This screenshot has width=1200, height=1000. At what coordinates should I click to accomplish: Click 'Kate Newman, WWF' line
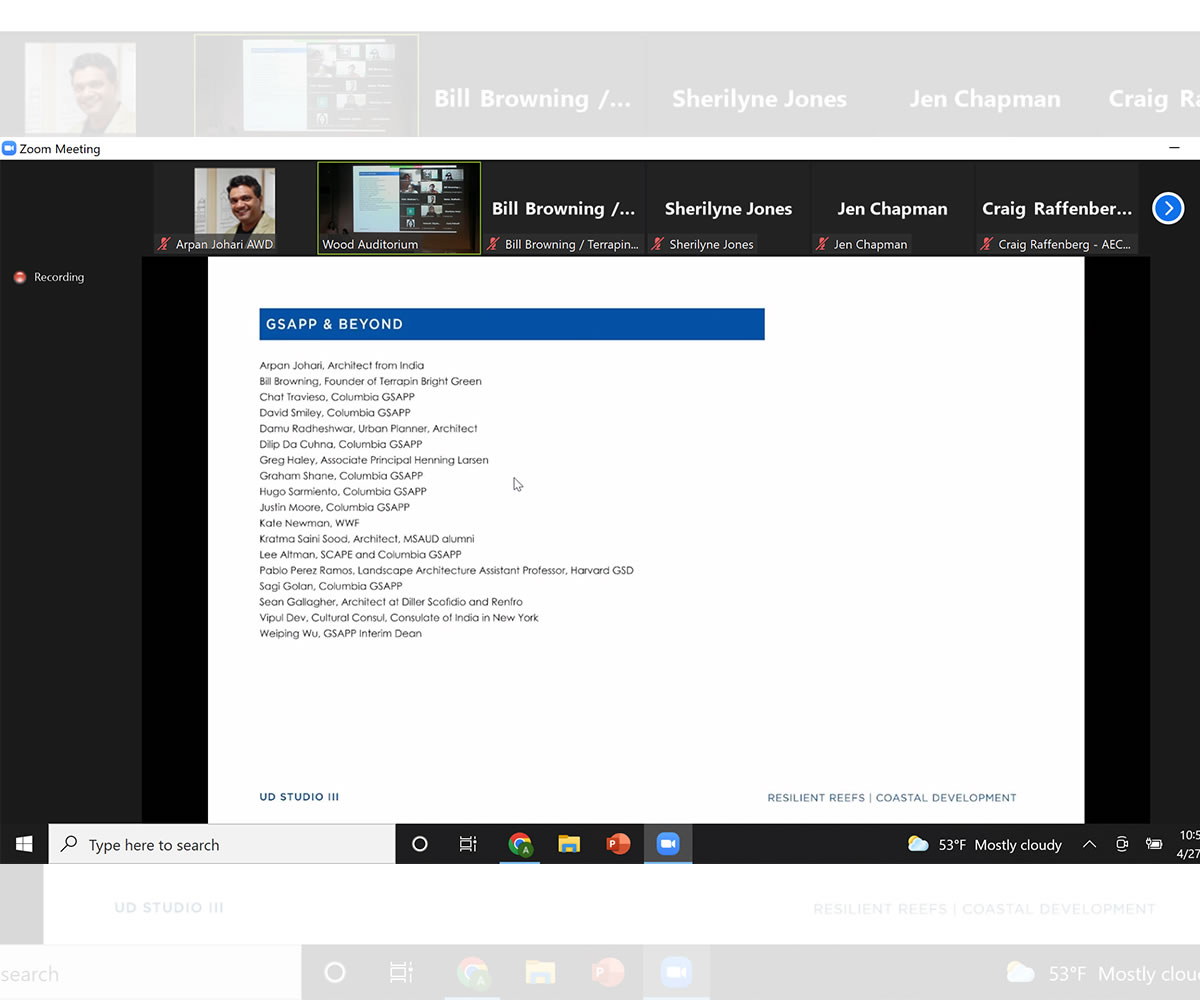click(309, 523)
